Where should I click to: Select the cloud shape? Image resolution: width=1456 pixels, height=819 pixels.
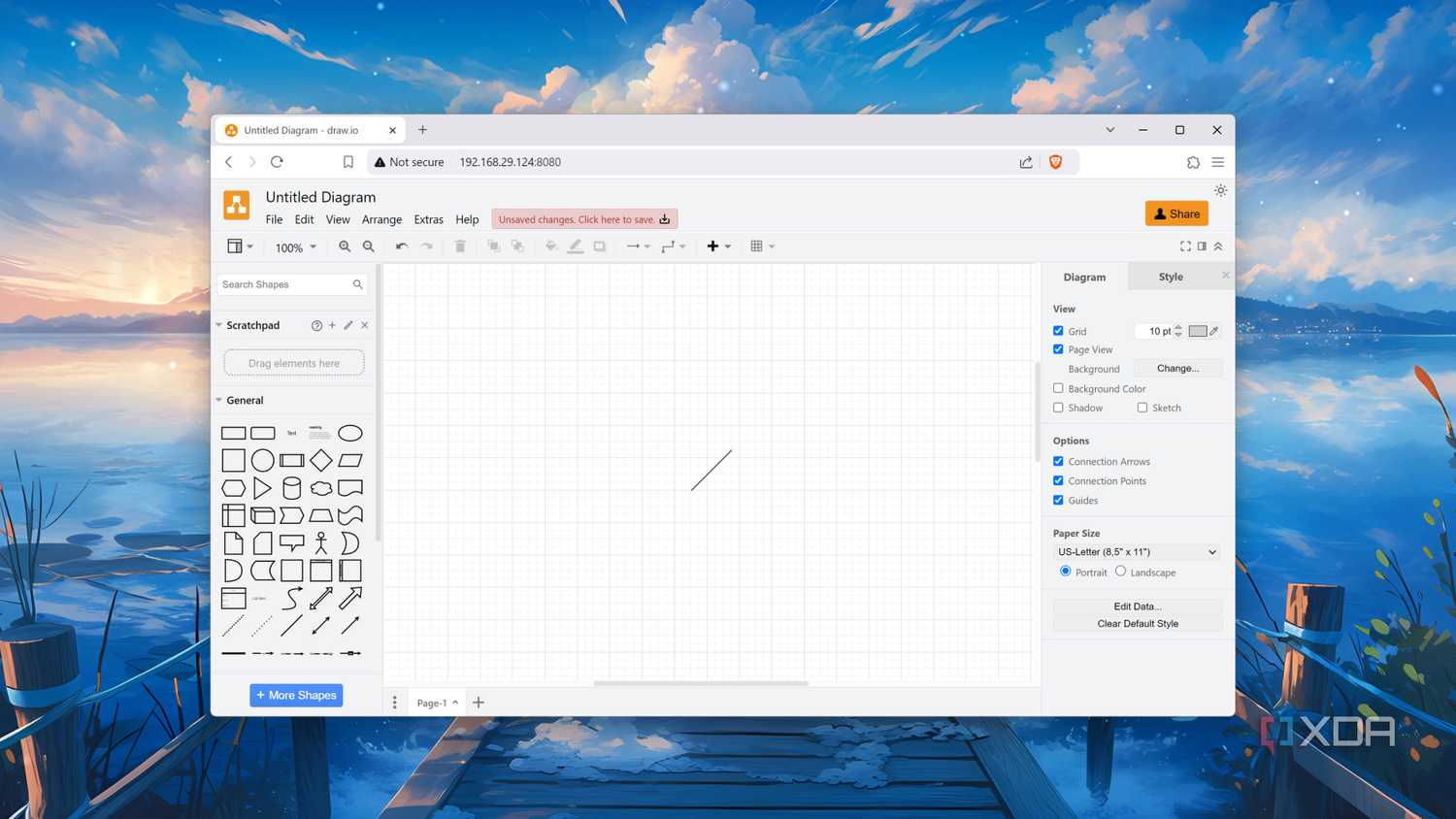pyautogui.click(x=321, y=488)
